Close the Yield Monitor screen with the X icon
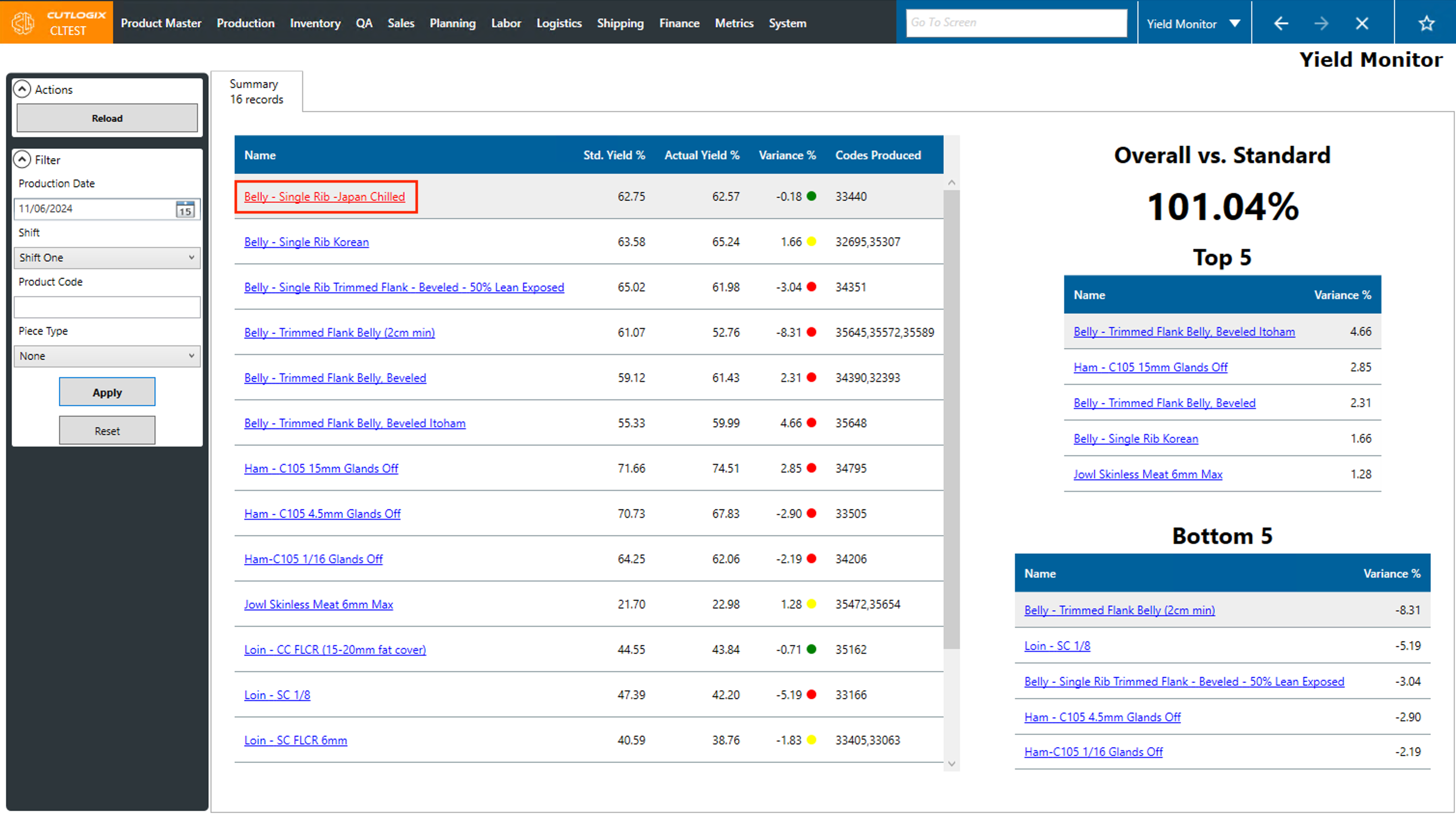 (x=1361, y=23)
